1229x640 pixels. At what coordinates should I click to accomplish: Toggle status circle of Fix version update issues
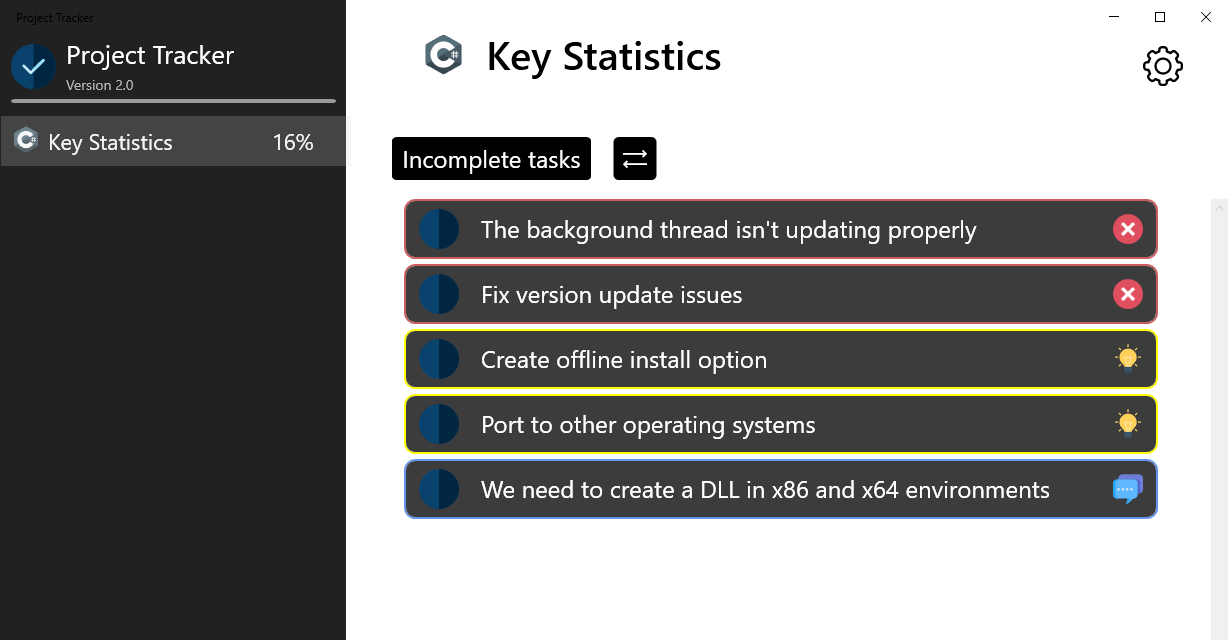click(x=439, y=295)
